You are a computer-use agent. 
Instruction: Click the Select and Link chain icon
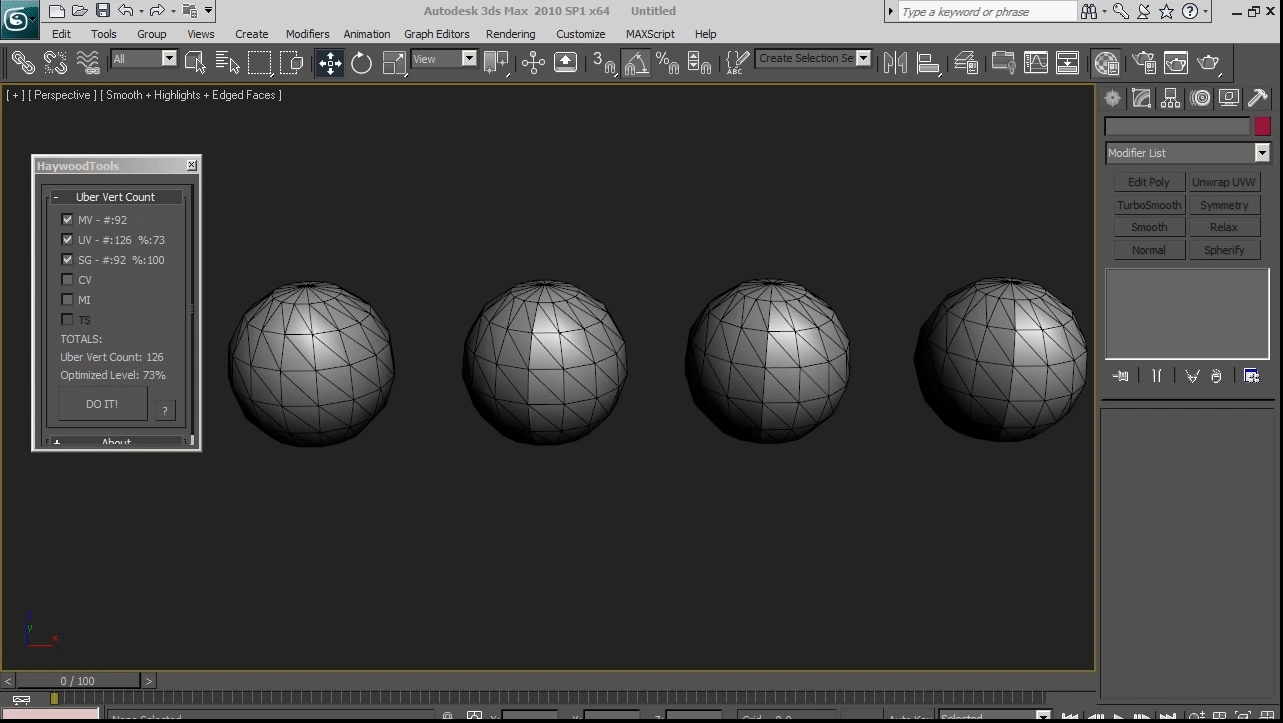(x=23, y=63)
